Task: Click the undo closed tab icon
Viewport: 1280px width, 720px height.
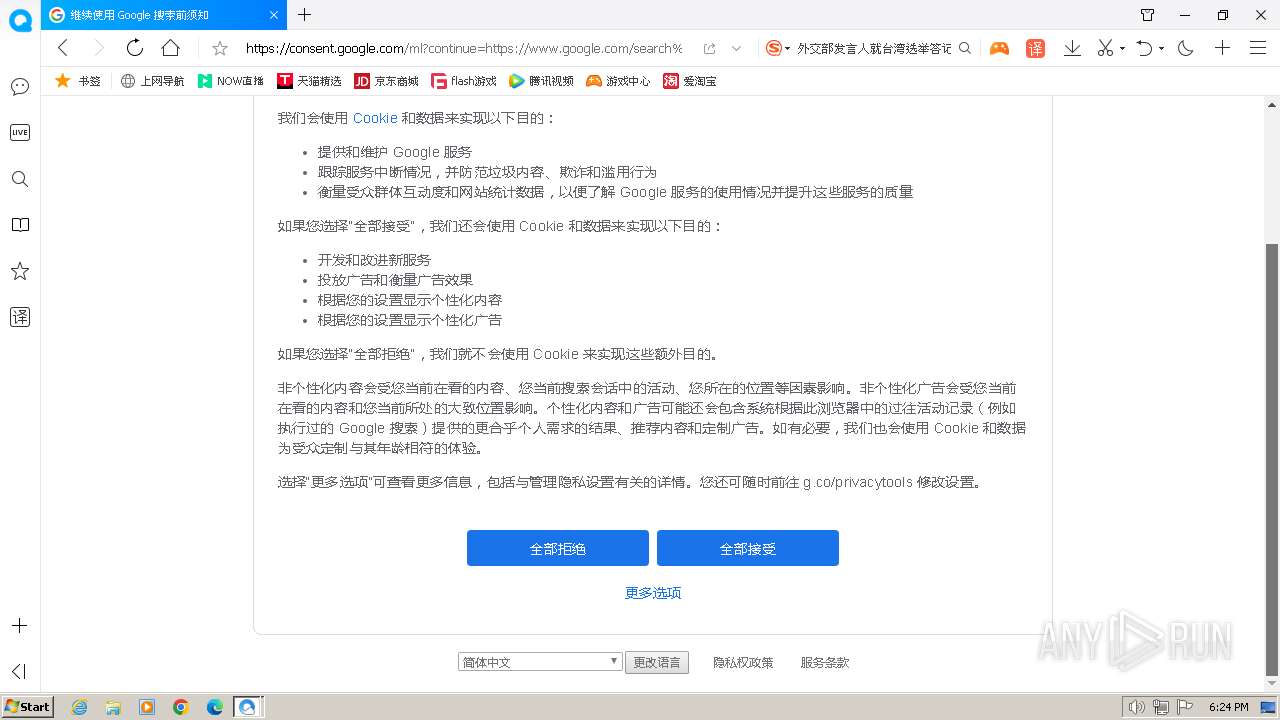Action: (x=1145, y=48)
